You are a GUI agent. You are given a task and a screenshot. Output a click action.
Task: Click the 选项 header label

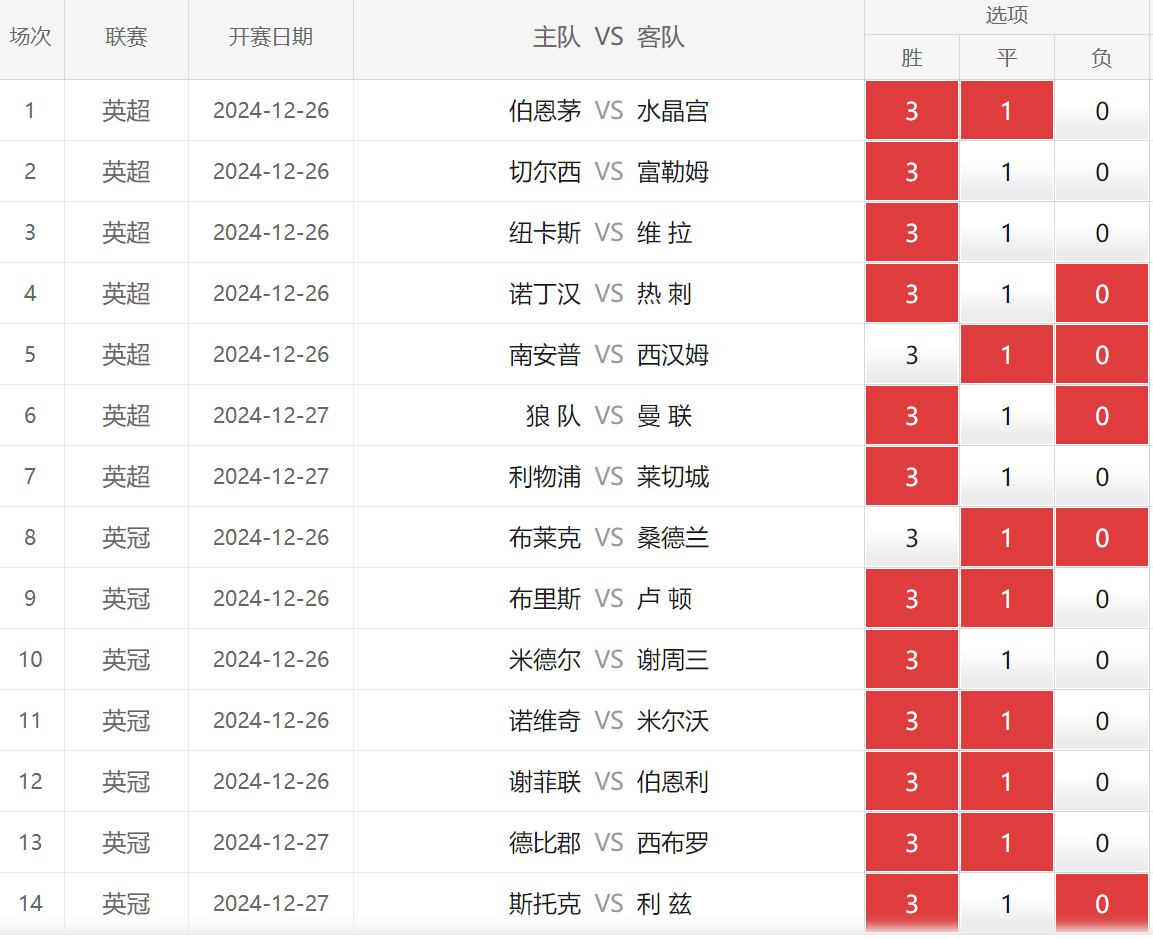click(1007, 15)
